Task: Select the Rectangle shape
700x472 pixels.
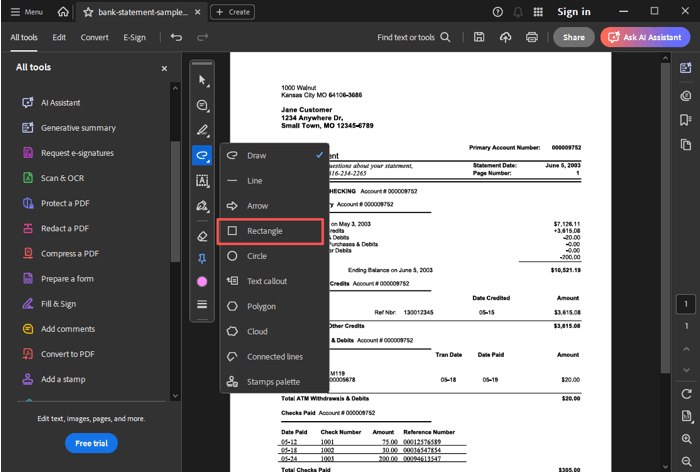Action: [x=270, y=231]
